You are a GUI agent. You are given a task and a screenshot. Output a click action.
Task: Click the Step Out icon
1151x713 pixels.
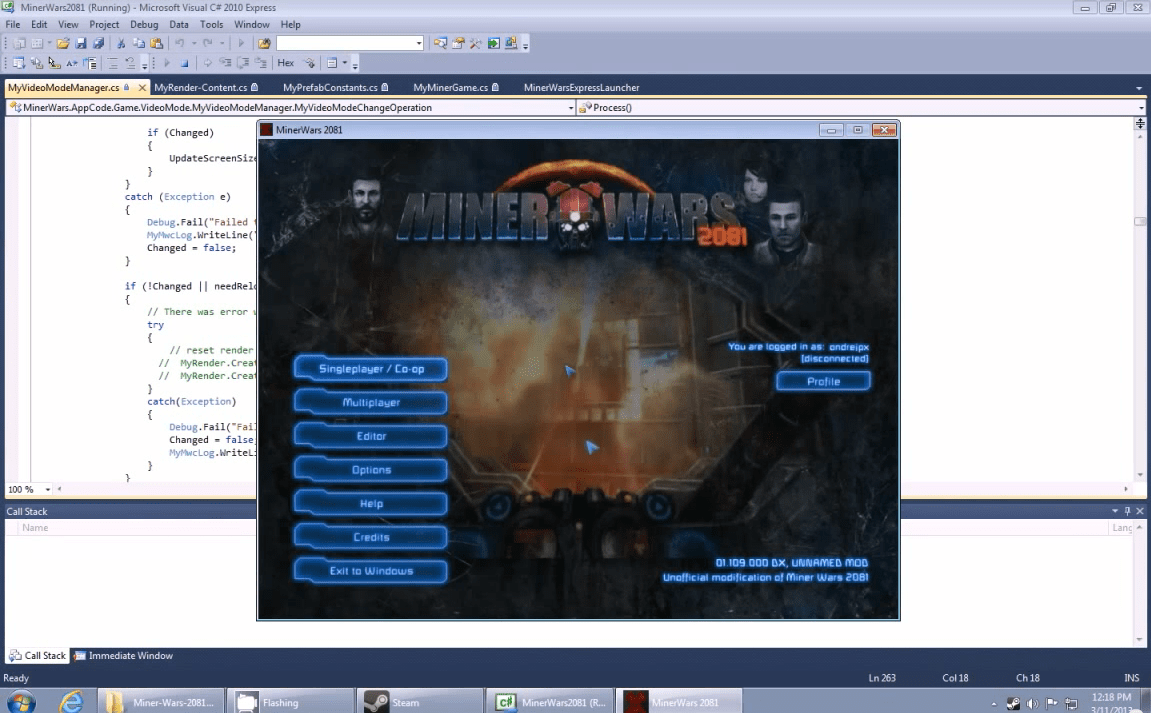[x=261, y=63]
